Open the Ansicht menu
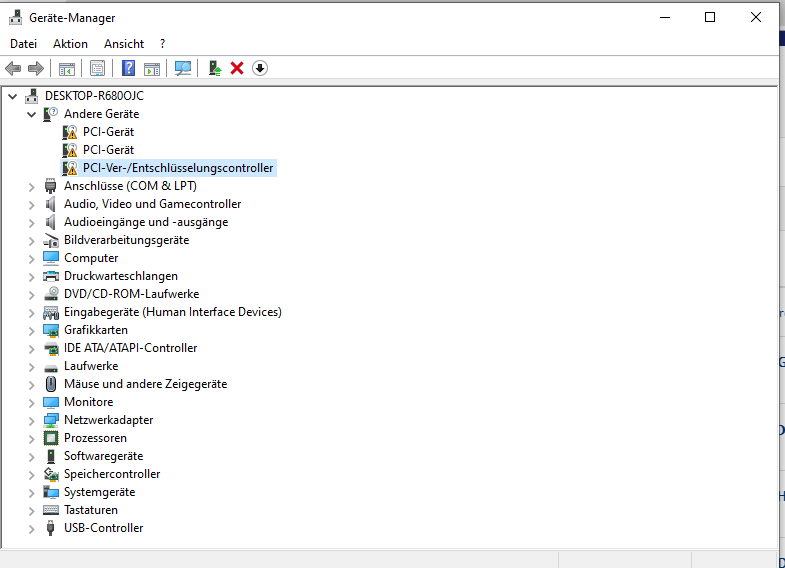Image resolution: width=785 pixels, height=568 pixels. 124,44
